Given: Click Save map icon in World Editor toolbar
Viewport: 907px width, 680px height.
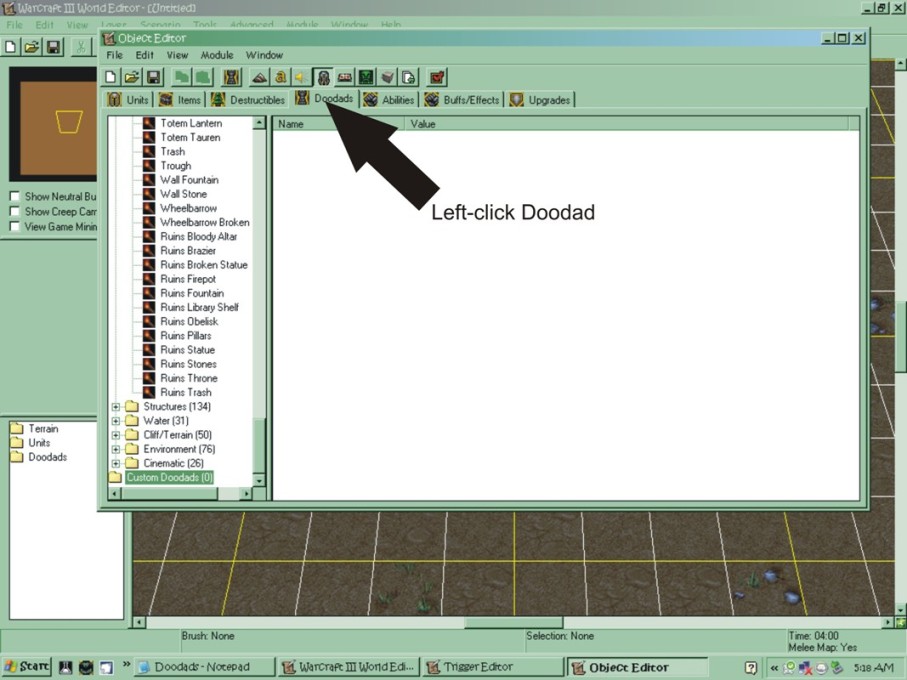Looking at the screenshot, I should [x=53, y=47].
